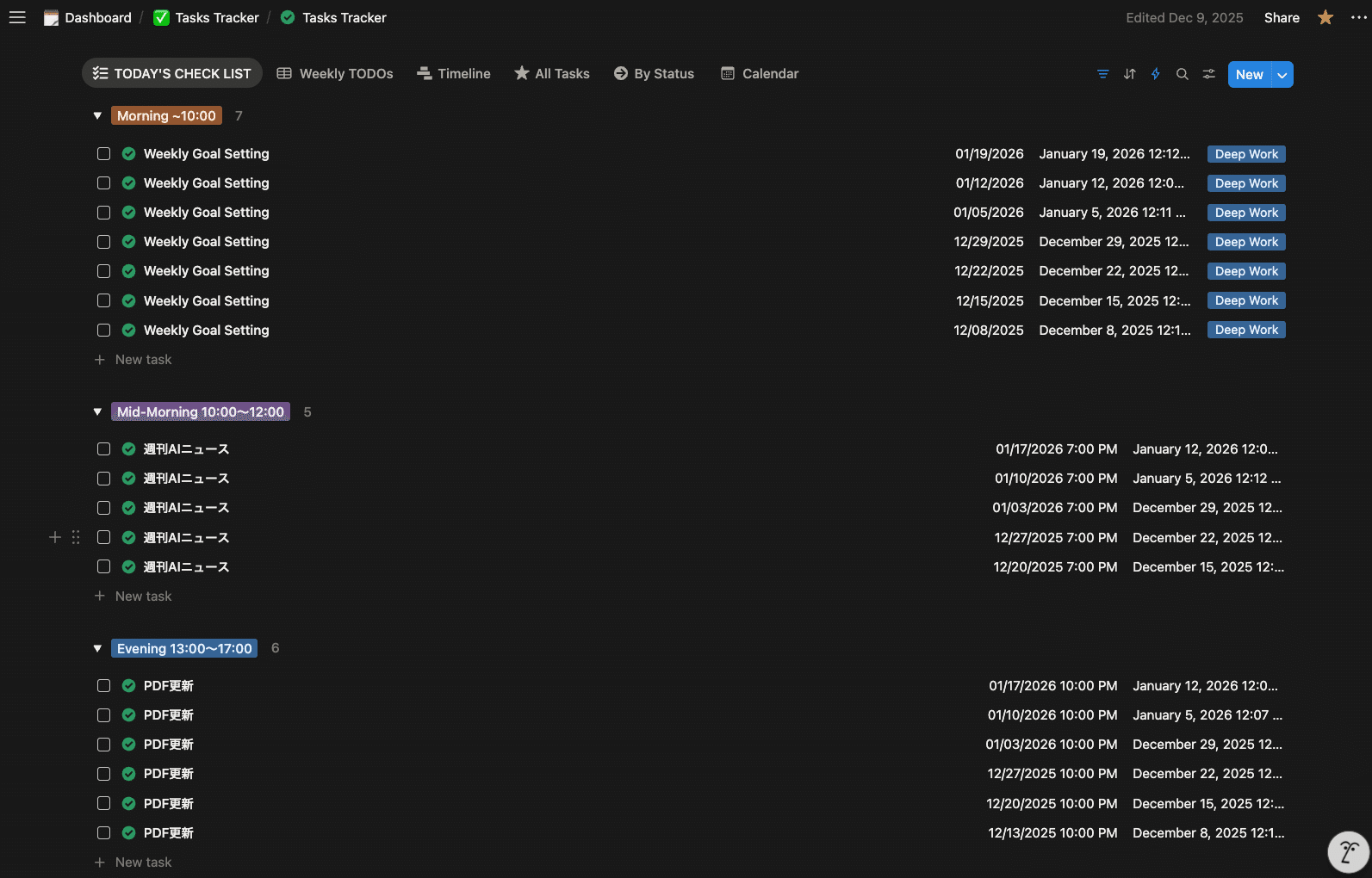The height and width of the screenshot is (878, 1372).
Task: Open the dropdown arrow beside New
Action: 1282,75
